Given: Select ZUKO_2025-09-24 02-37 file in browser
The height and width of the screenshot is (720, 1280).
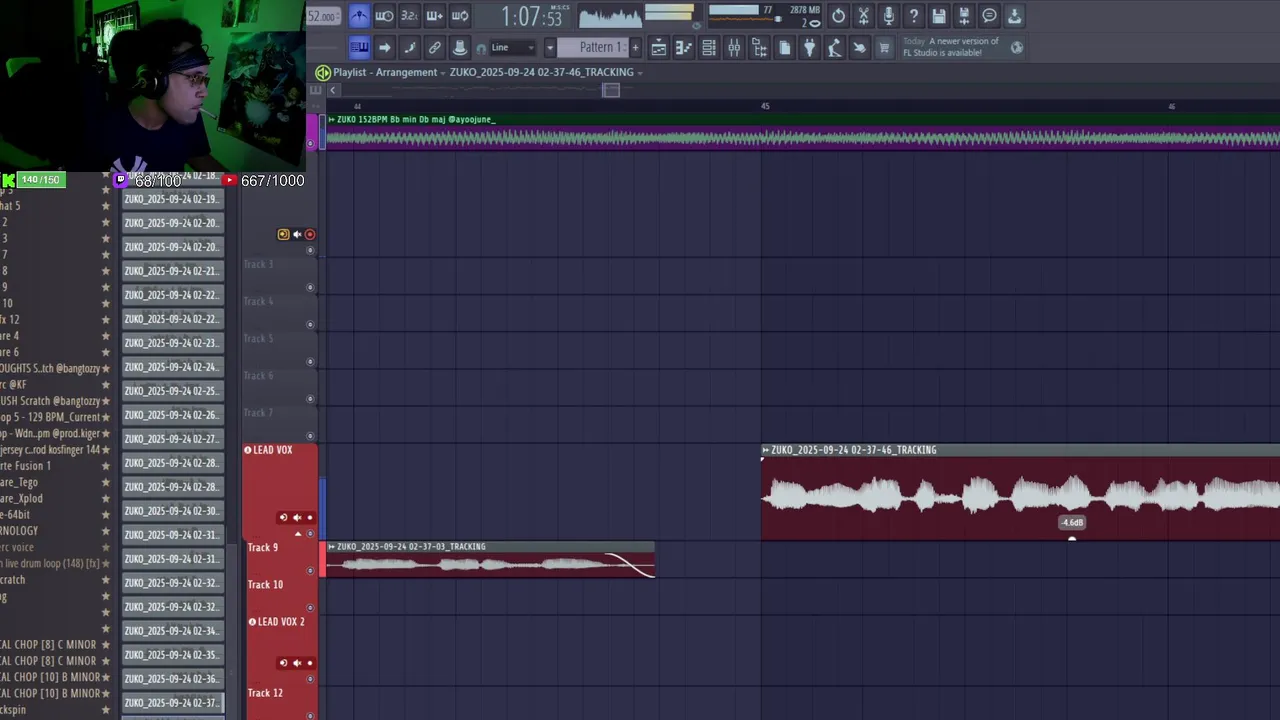Looking at the screenshot, I should click(x=171, y=703).
